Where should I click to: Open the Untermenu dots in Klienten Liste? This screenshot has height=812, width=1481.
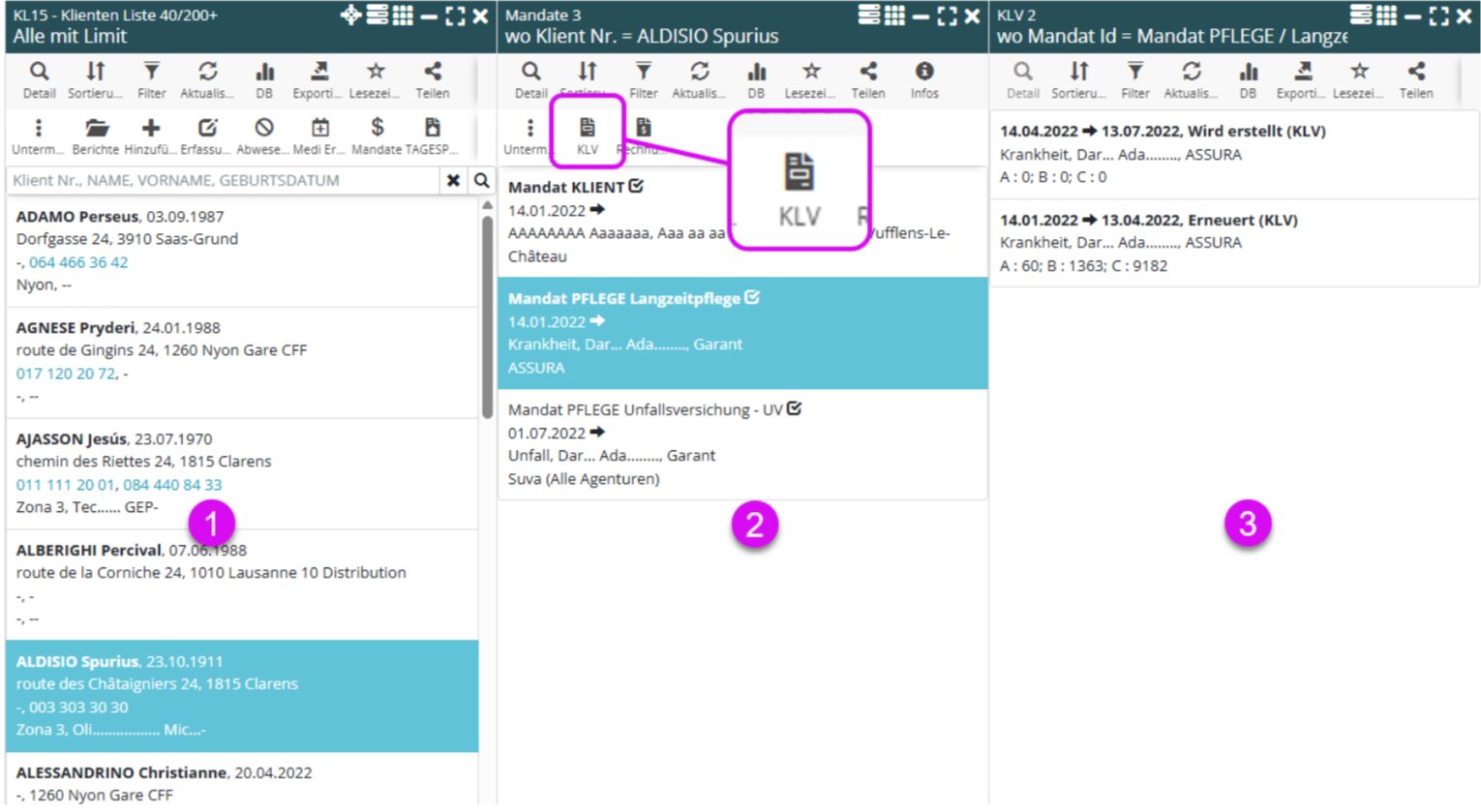38,135
